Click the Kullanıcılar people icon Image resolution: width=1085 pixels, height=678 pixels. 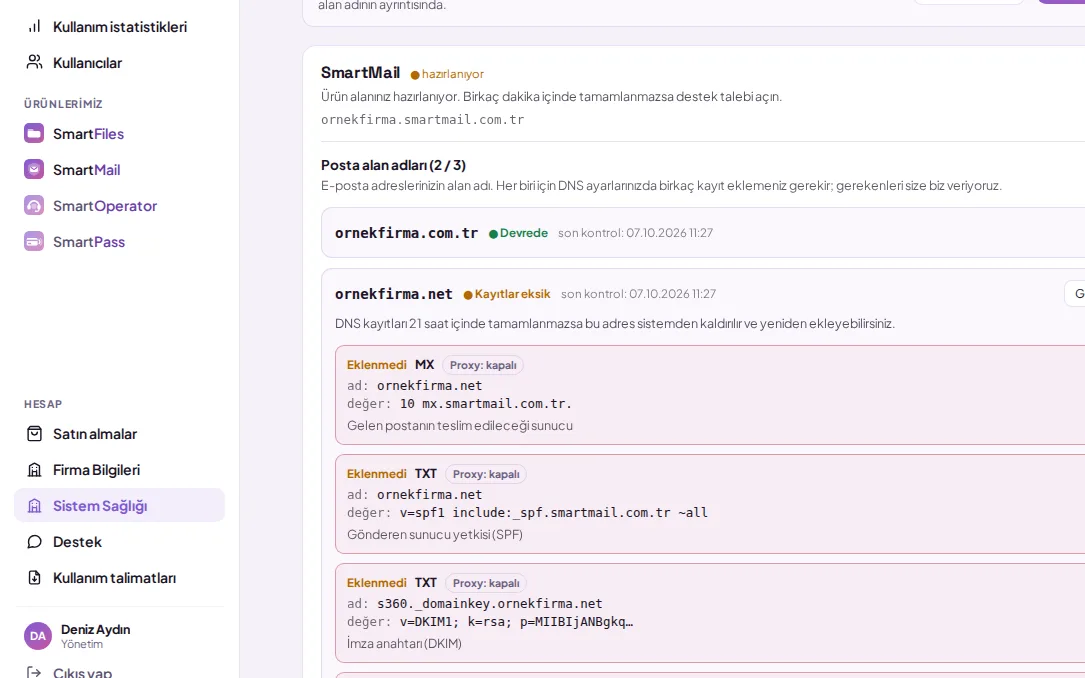coord(34,62)
